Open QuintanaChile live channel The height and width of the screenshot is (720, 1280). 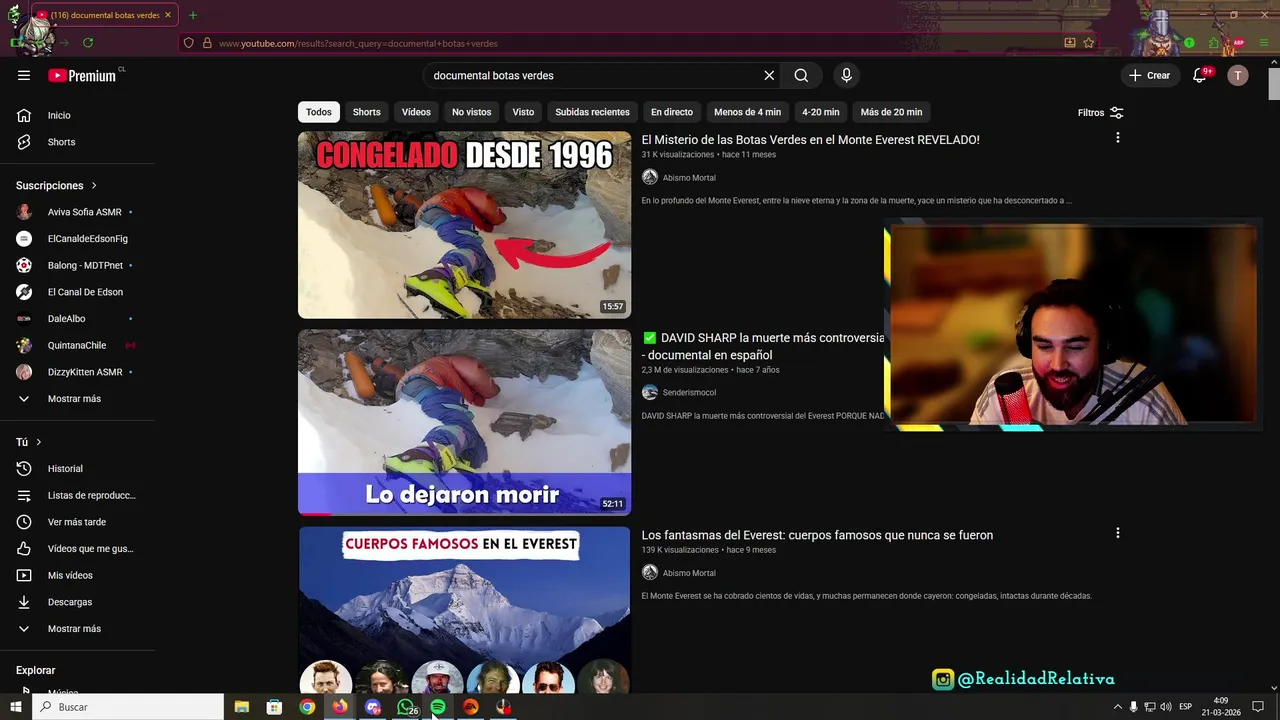77,345
